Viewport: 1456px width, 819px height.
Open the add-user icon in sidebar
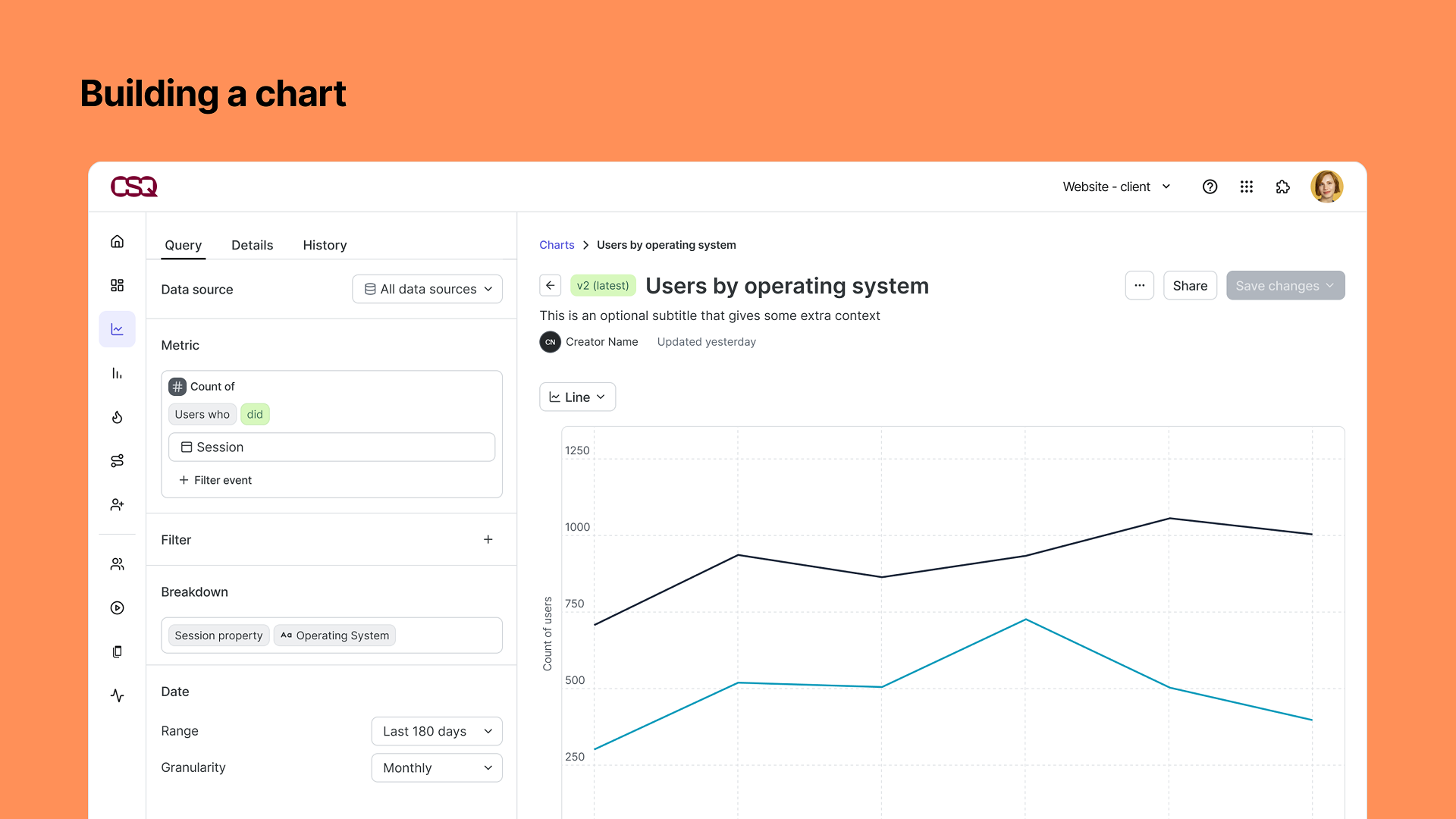[117, 504]
